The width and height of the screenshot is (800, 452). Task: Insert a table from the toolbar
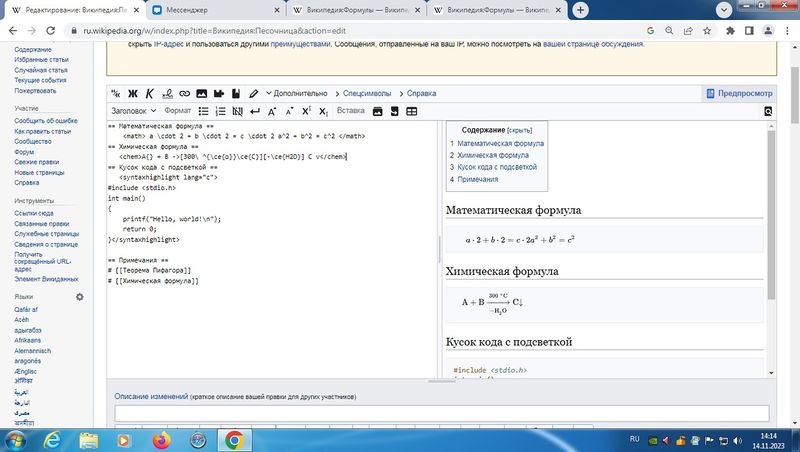[x=411, y=111]
